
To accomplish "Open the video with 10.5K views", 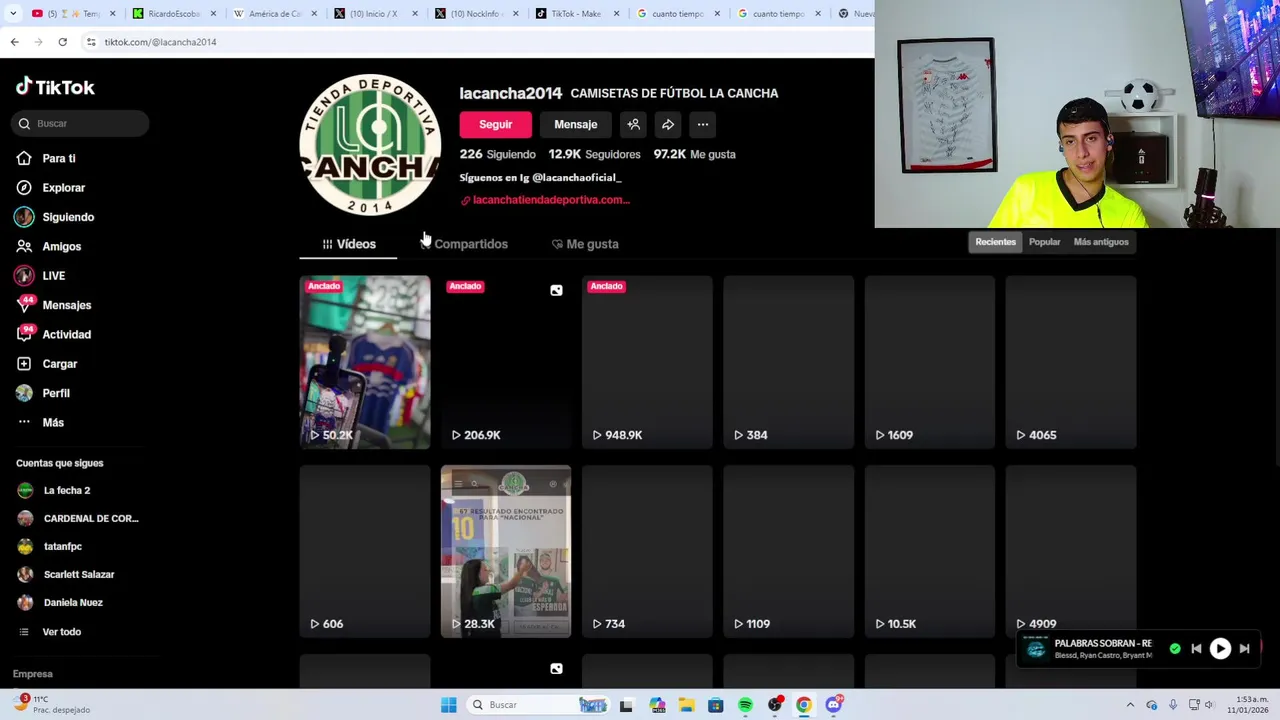I will coord(929,551).
